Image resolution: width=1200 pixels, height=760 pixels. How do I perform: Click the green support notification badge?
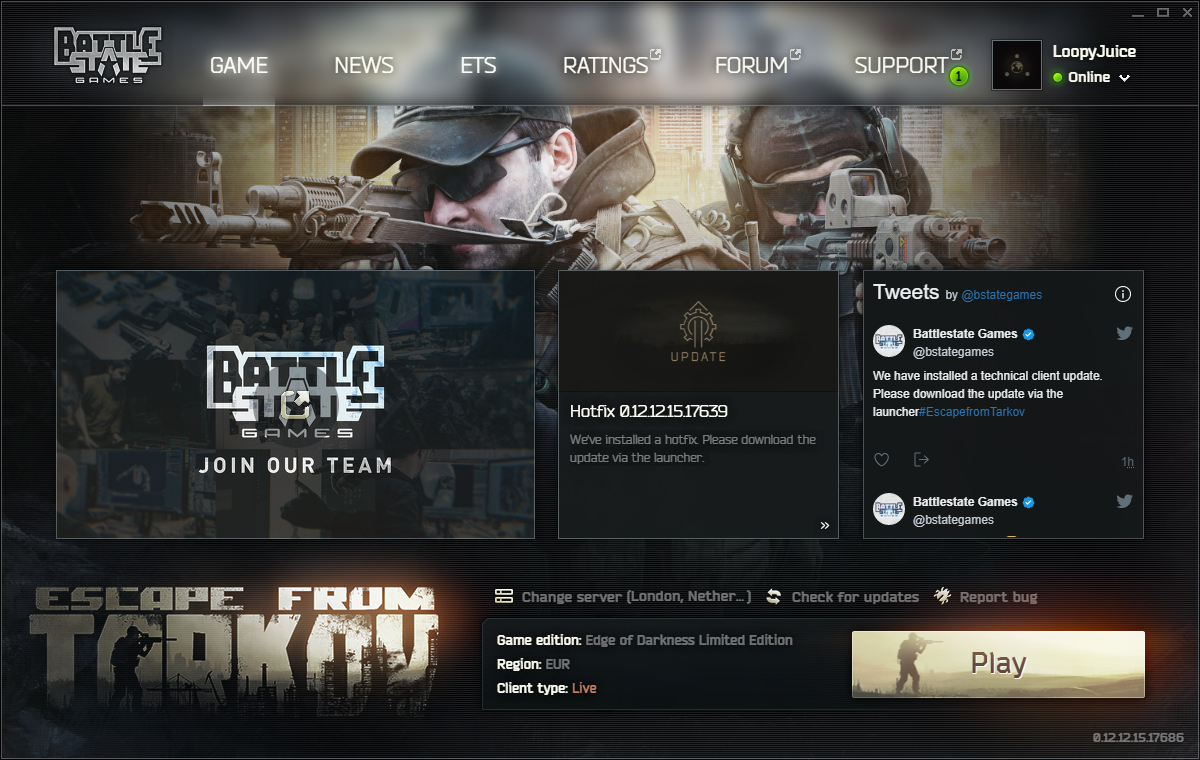pos(958,76)
